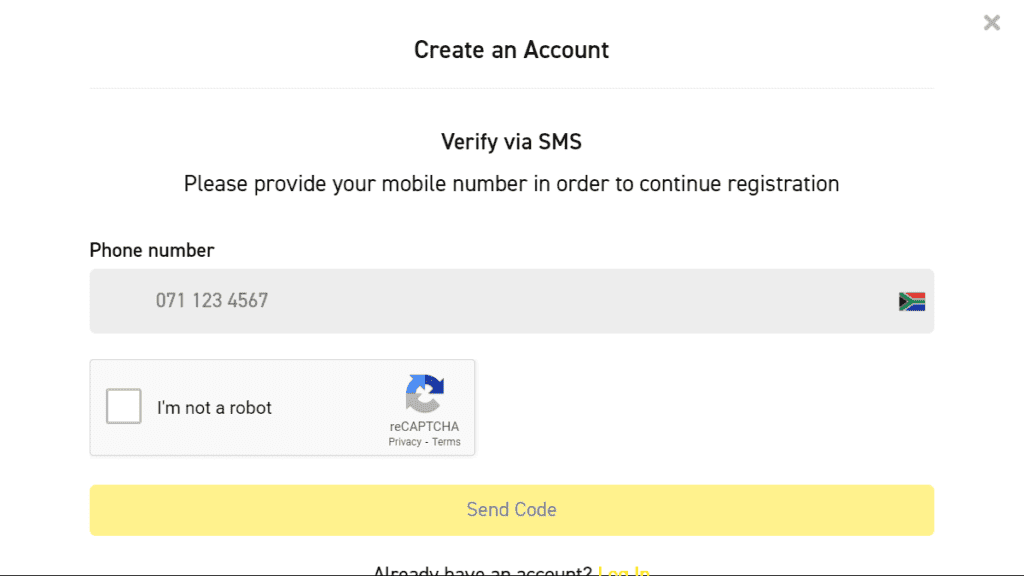Focus the Phone number input field
Image resolution: width=1024 pixels, height=576 pixels.
500,301
